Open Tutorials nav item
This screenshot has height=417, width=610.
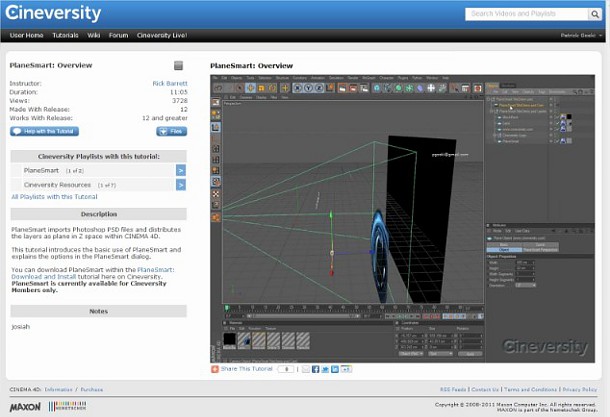point(65,35)
